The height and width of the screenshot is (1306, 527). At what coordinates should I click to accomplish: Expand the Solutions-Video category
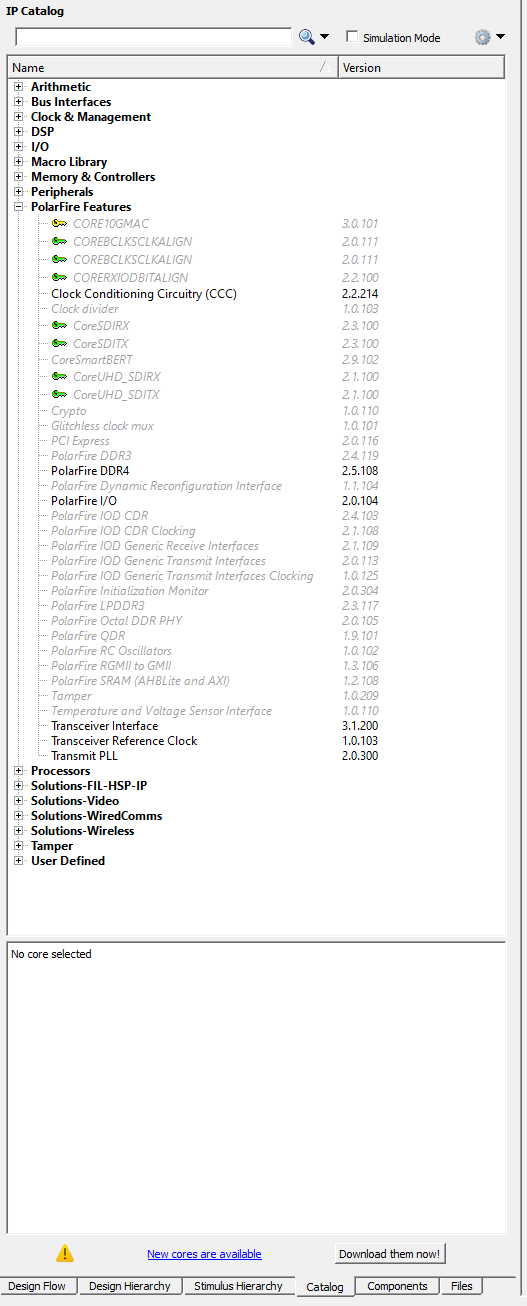pos(18,801)
